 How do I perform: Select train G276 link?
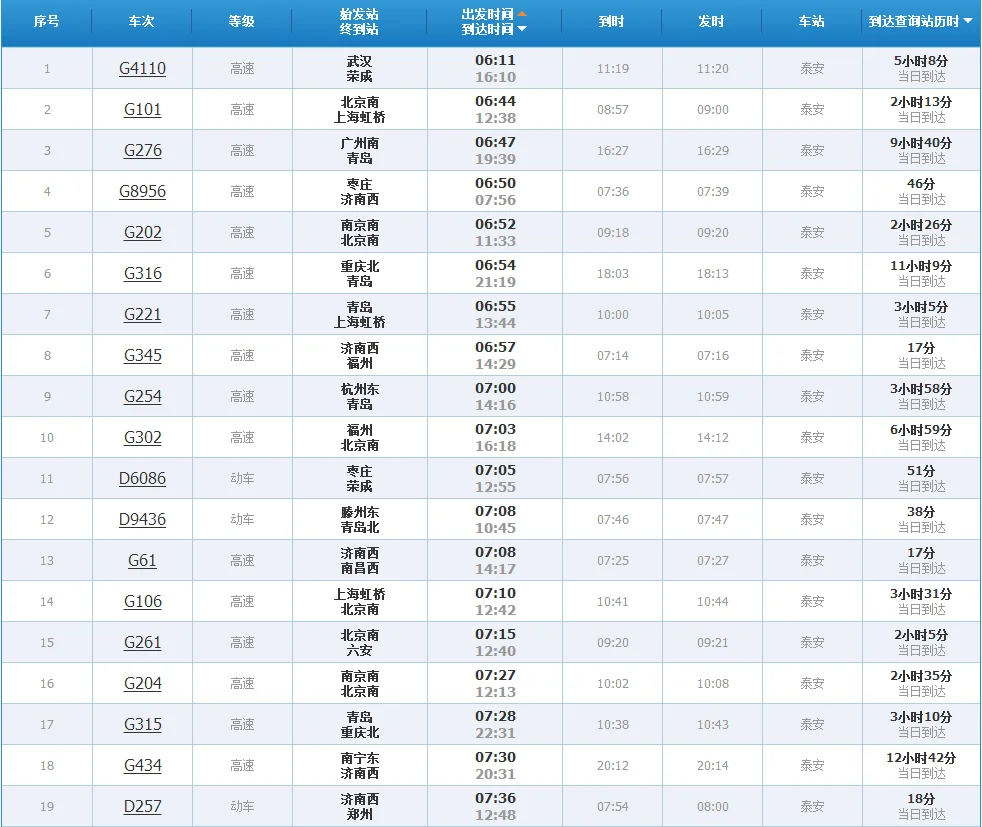(x=142, y=150)
